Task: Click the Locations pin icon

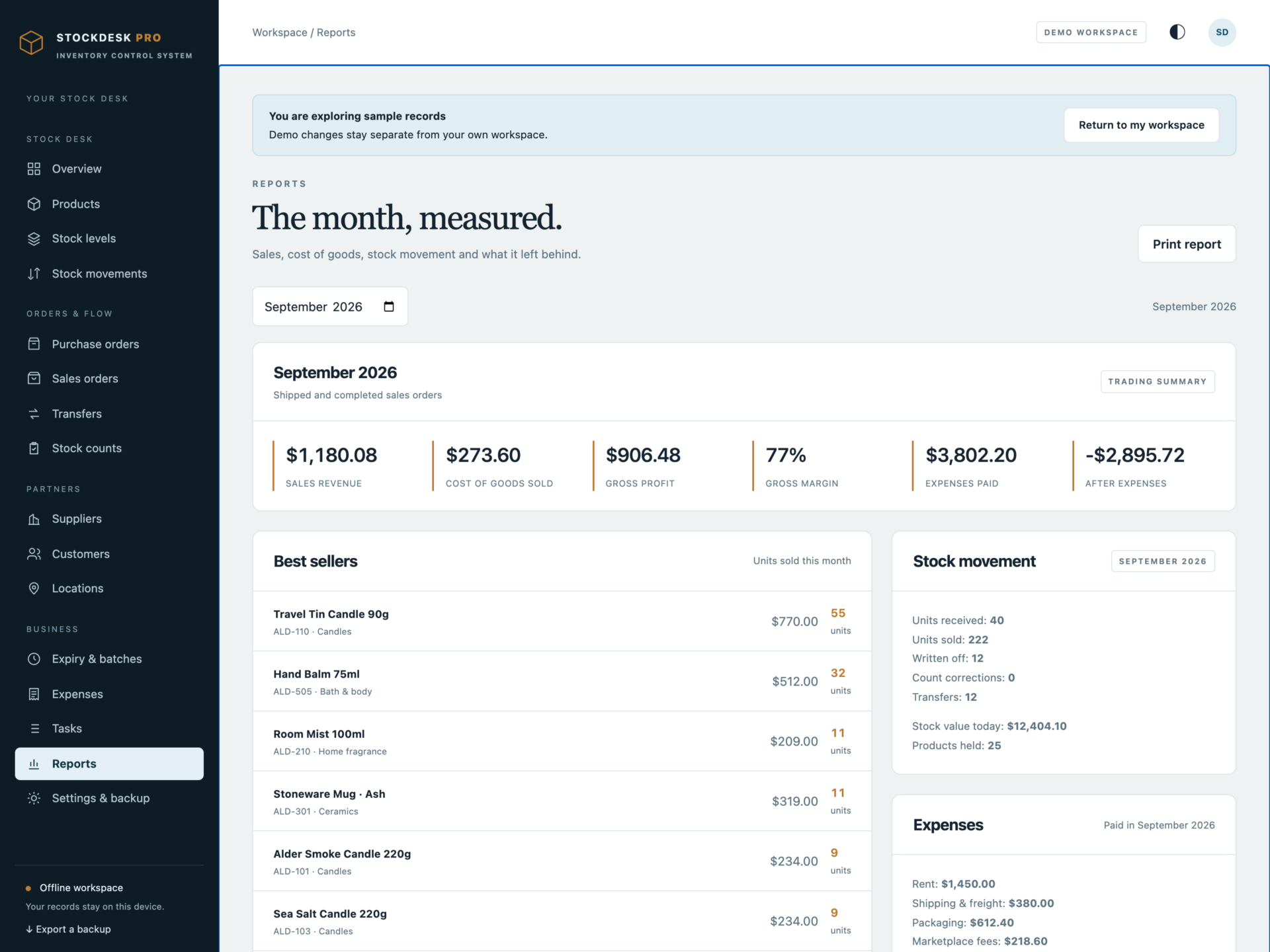Action: tap(34, 588)
